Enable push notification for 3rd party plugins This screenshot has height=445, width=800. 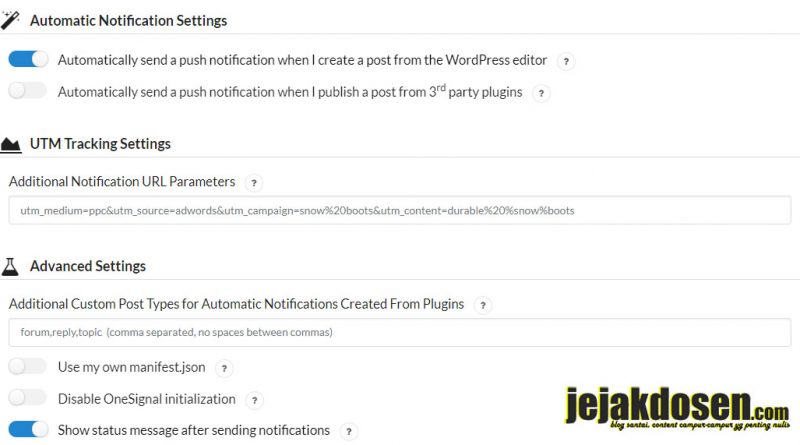[x=28, y=91]
